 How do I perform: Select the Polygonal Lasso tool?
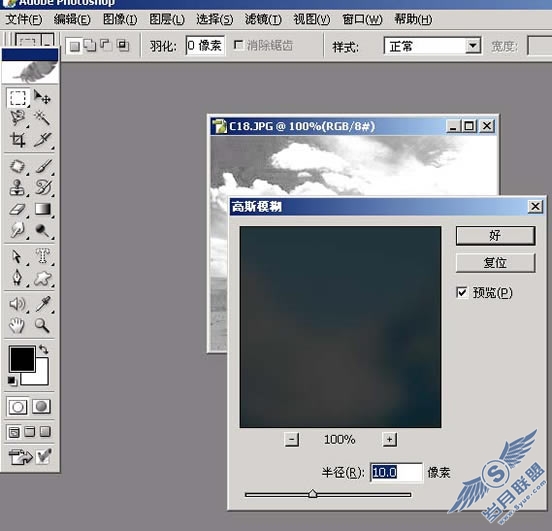tap(18, 118)
